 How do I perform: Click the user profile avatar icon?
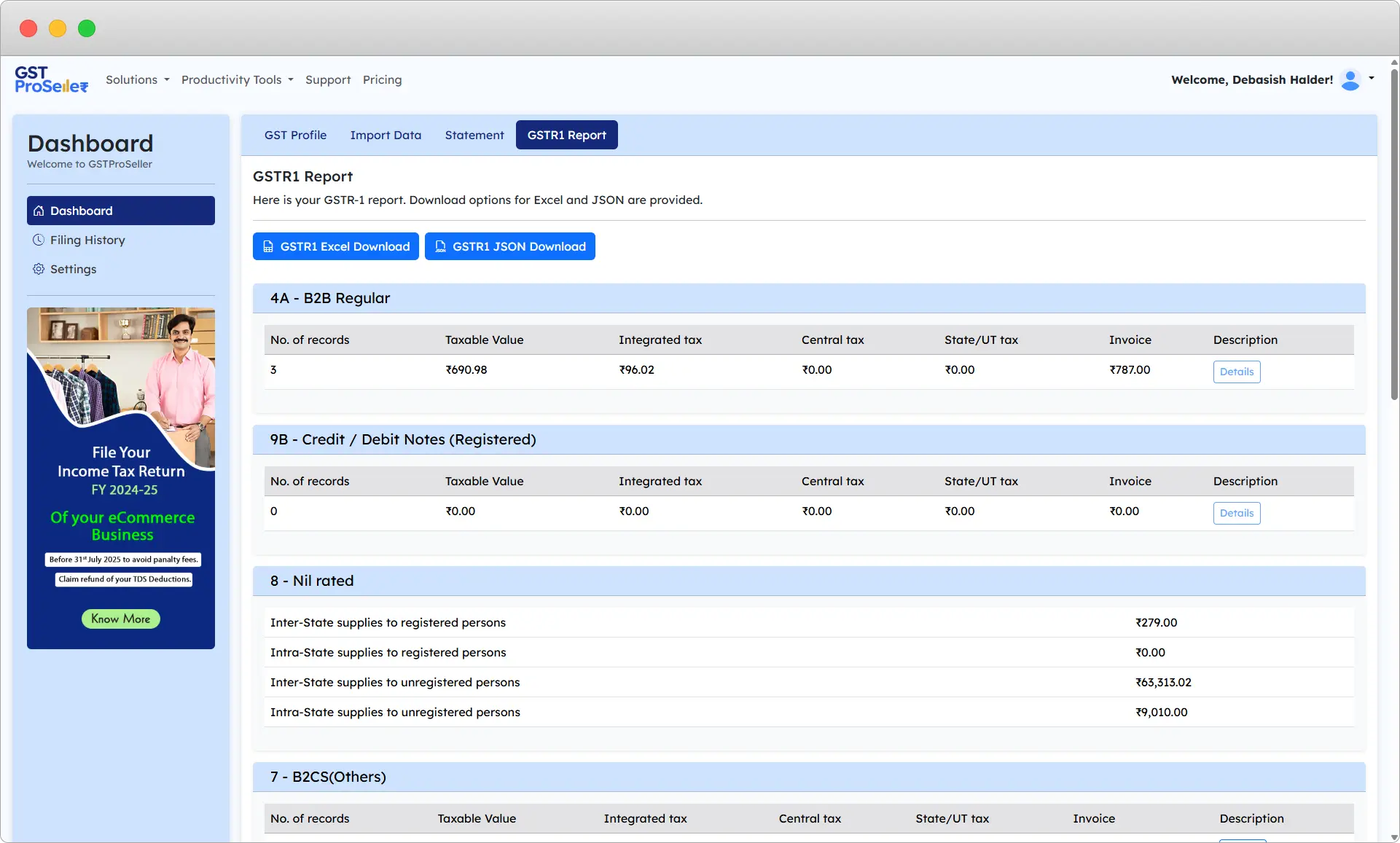(x=1350, y=79)
